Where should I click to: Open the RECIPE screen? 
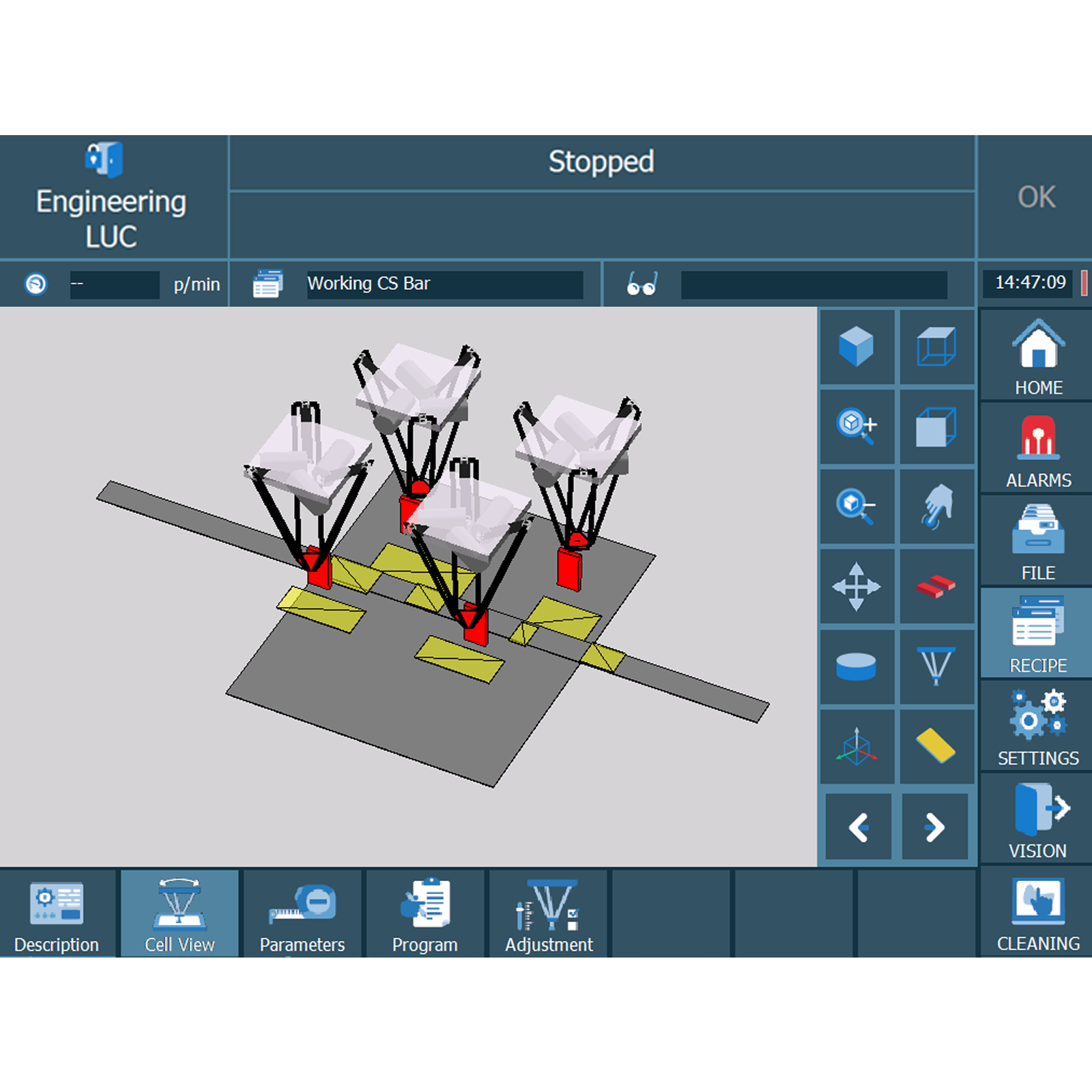click(x=1037, y=633)
